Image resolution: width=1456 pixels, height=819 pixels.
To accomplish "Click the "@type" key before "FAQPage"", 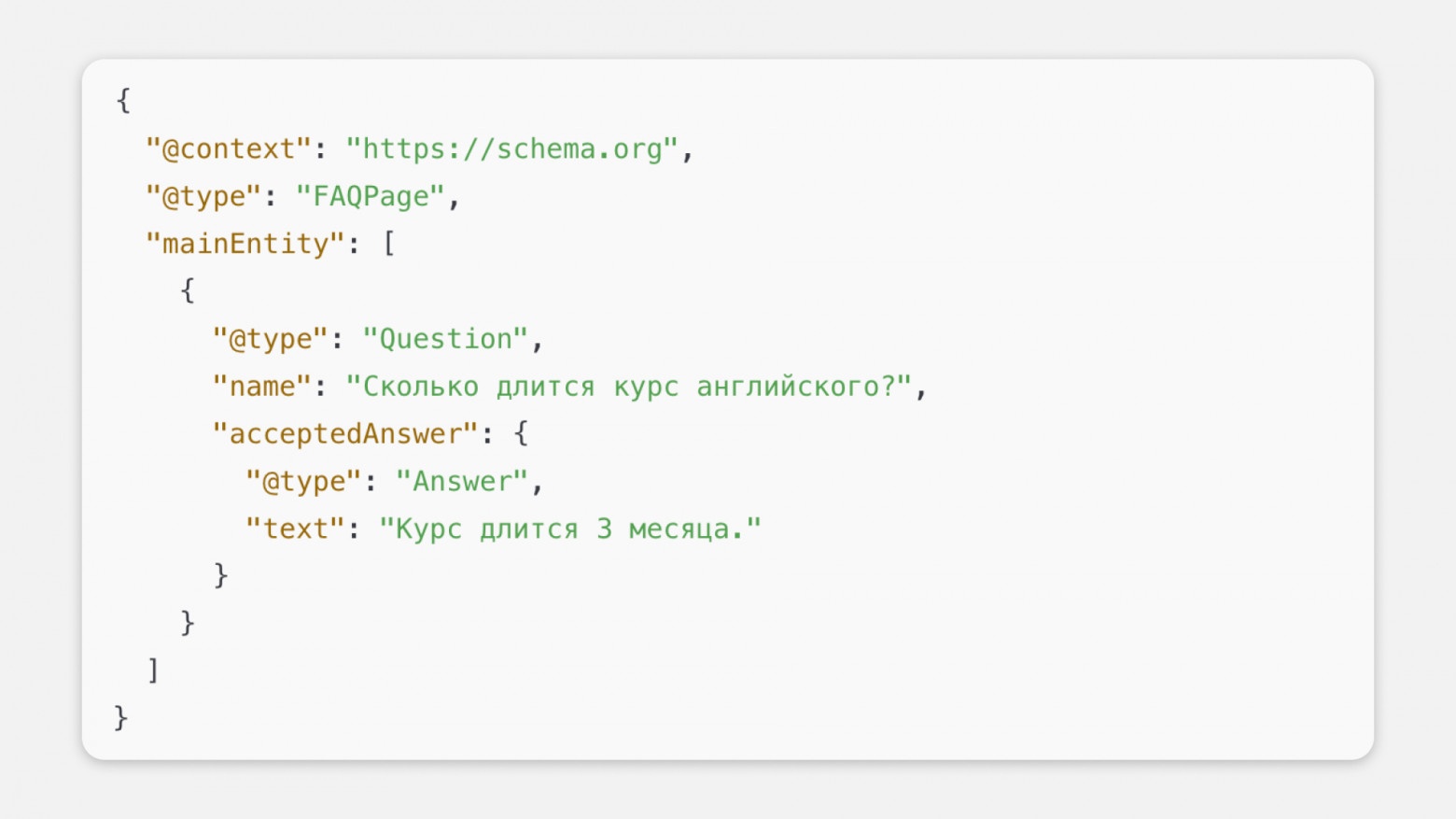I will point(203,197).
